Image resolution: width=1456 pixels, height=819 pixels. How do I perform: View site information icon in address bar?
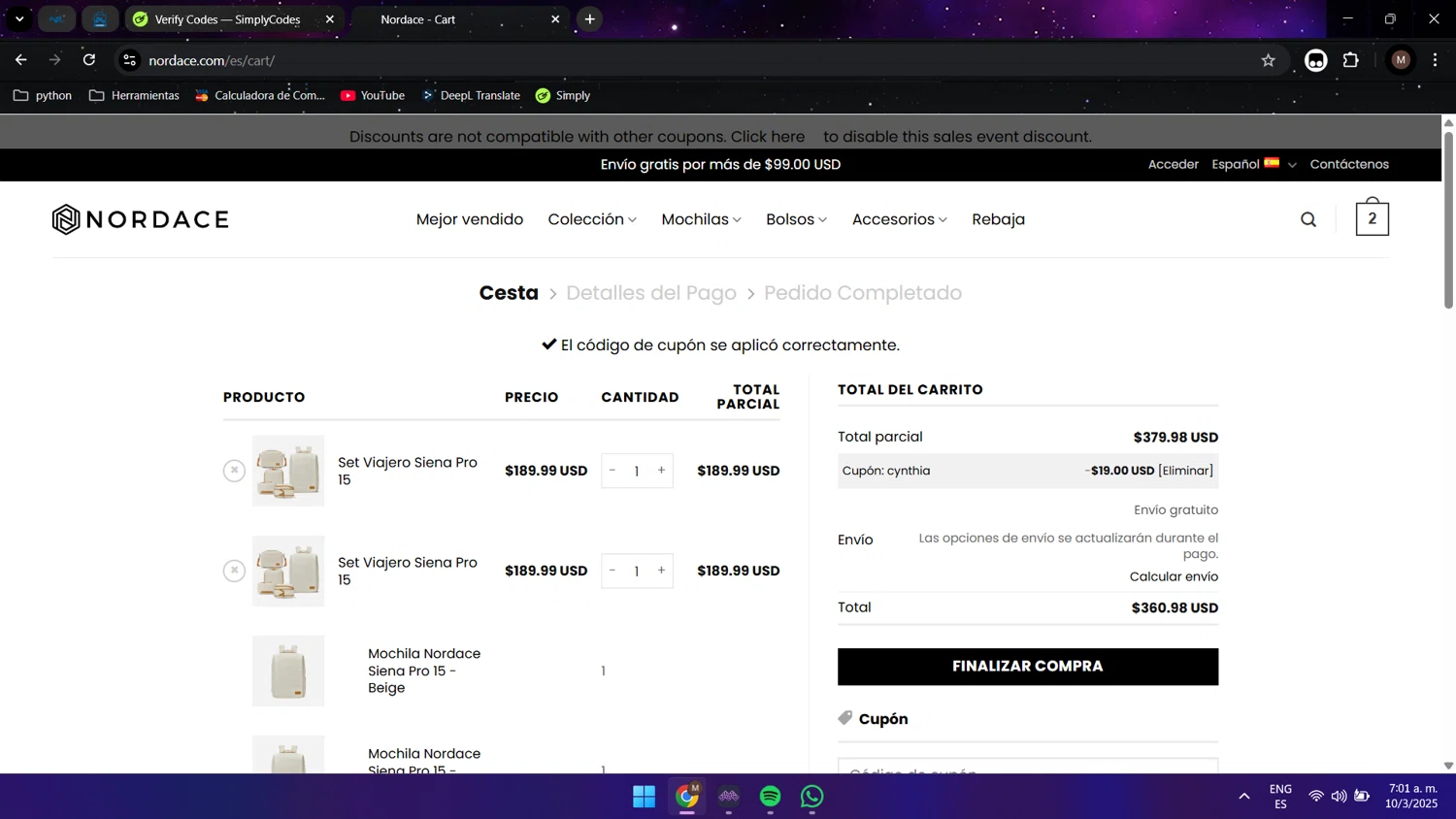click(x=129, y=60)
